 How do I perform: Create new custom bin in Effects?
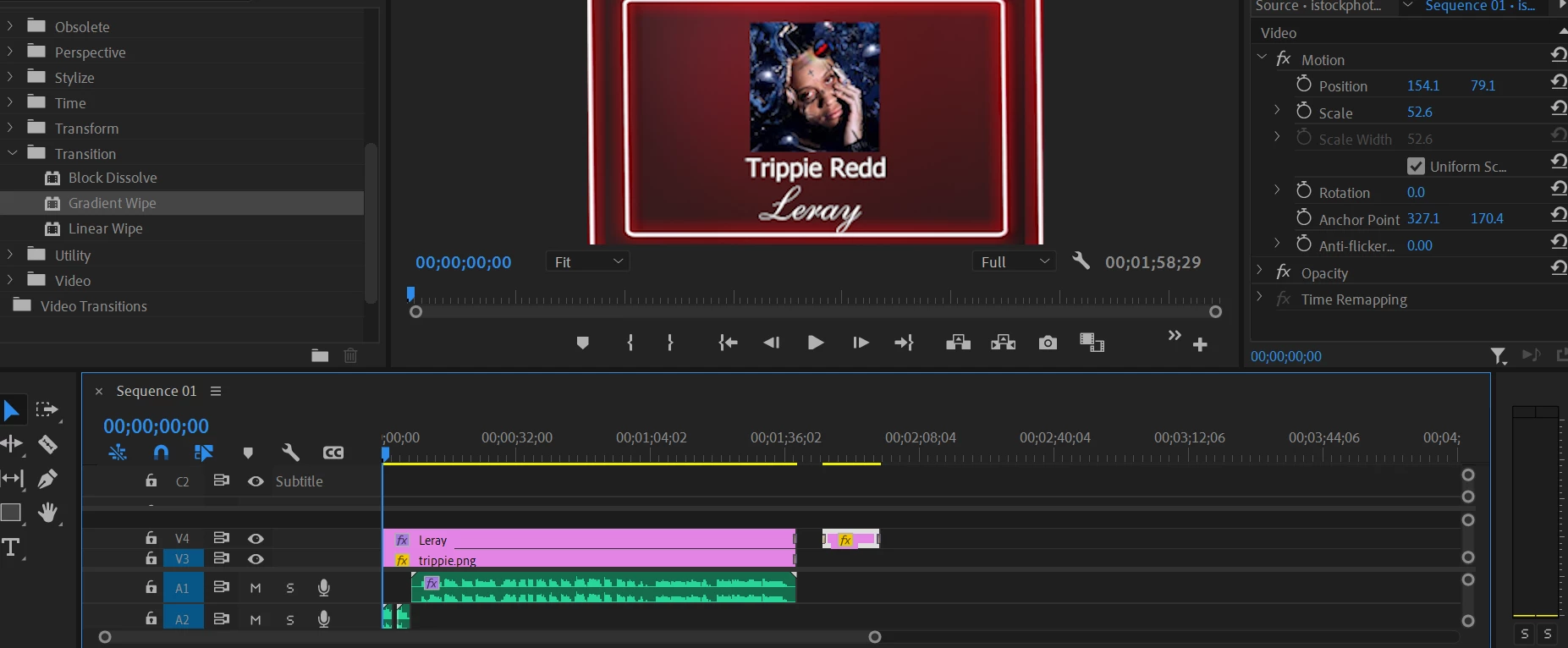point(320,355)
